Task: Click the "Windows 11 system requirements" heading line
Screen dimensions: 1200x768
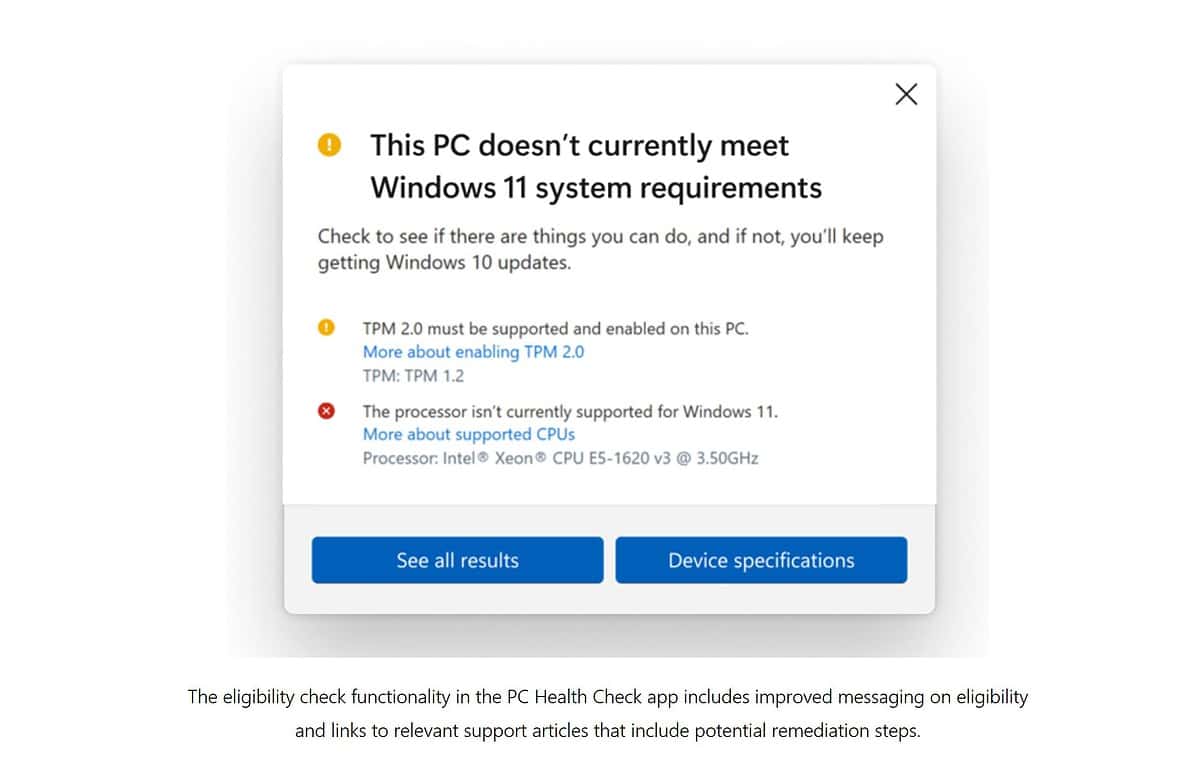Action: 595,188
